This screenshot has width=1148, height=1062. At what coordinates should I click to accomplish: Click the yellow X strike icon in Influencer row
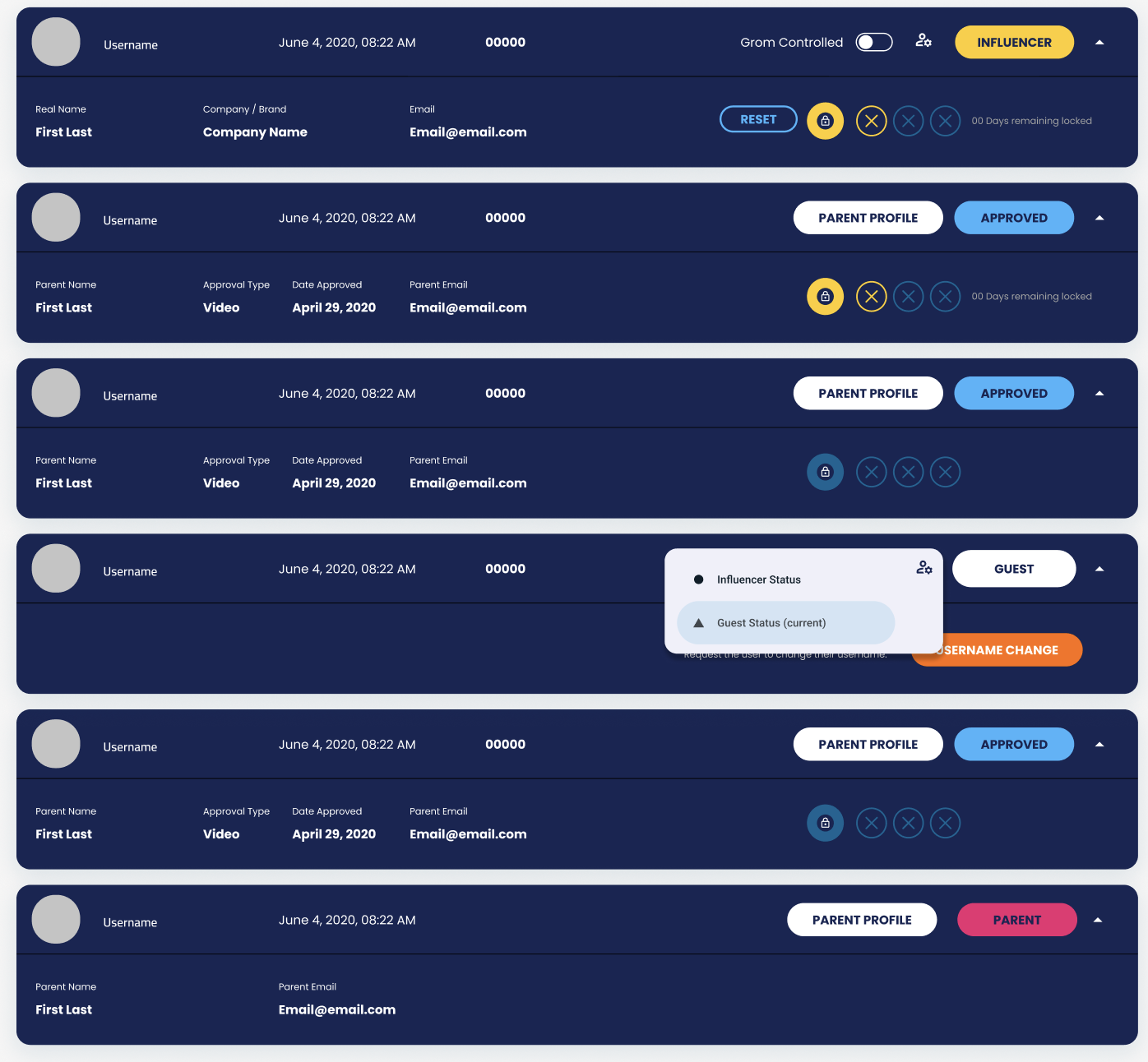[x=871, y=121]
